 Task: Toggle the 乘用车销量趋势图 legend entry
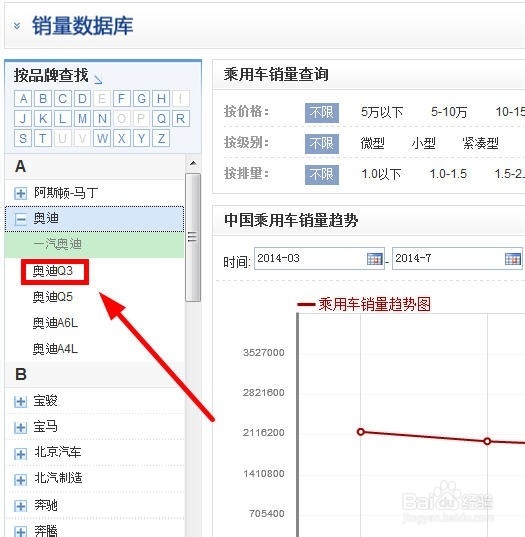coord(364,304)
